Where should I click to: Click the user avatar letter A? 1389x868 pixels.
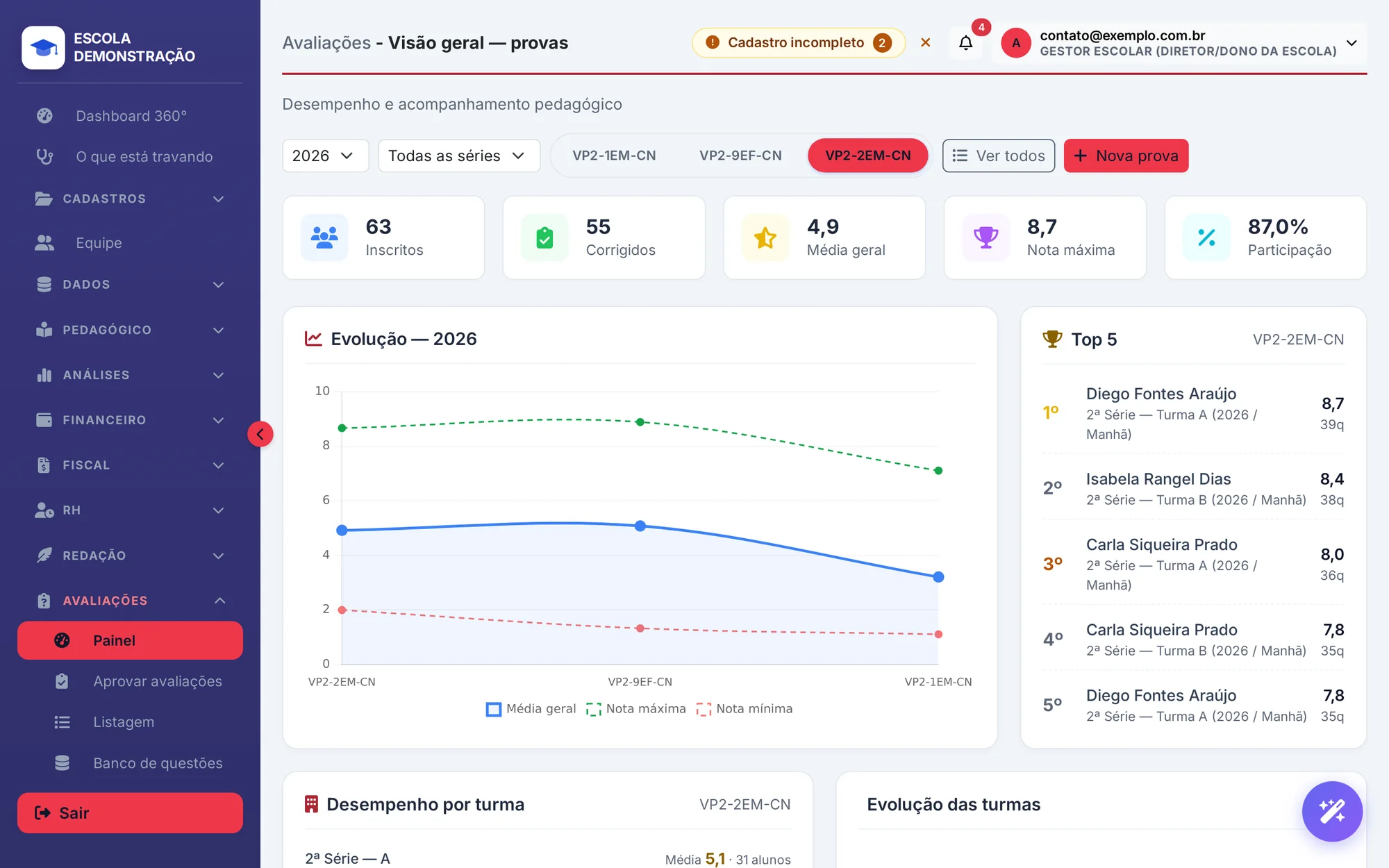[x=1015, y=43]
